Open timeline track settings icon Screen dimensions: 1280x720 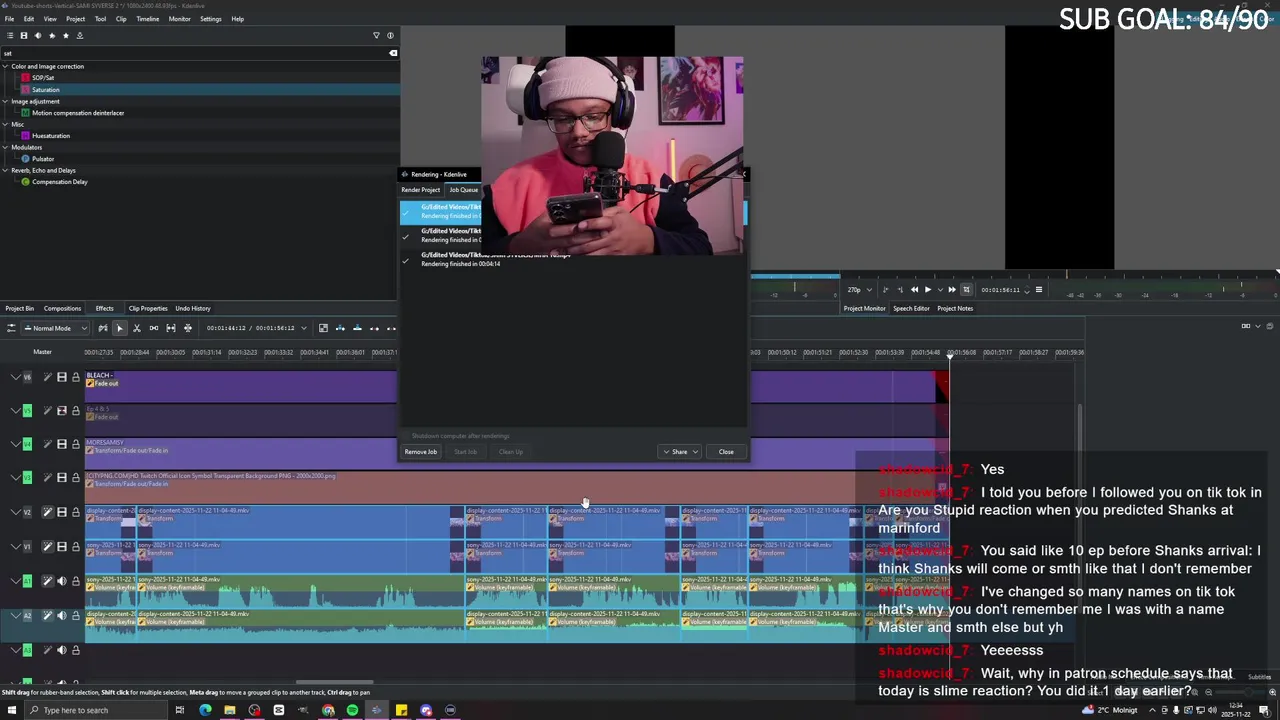coord(11,328)
